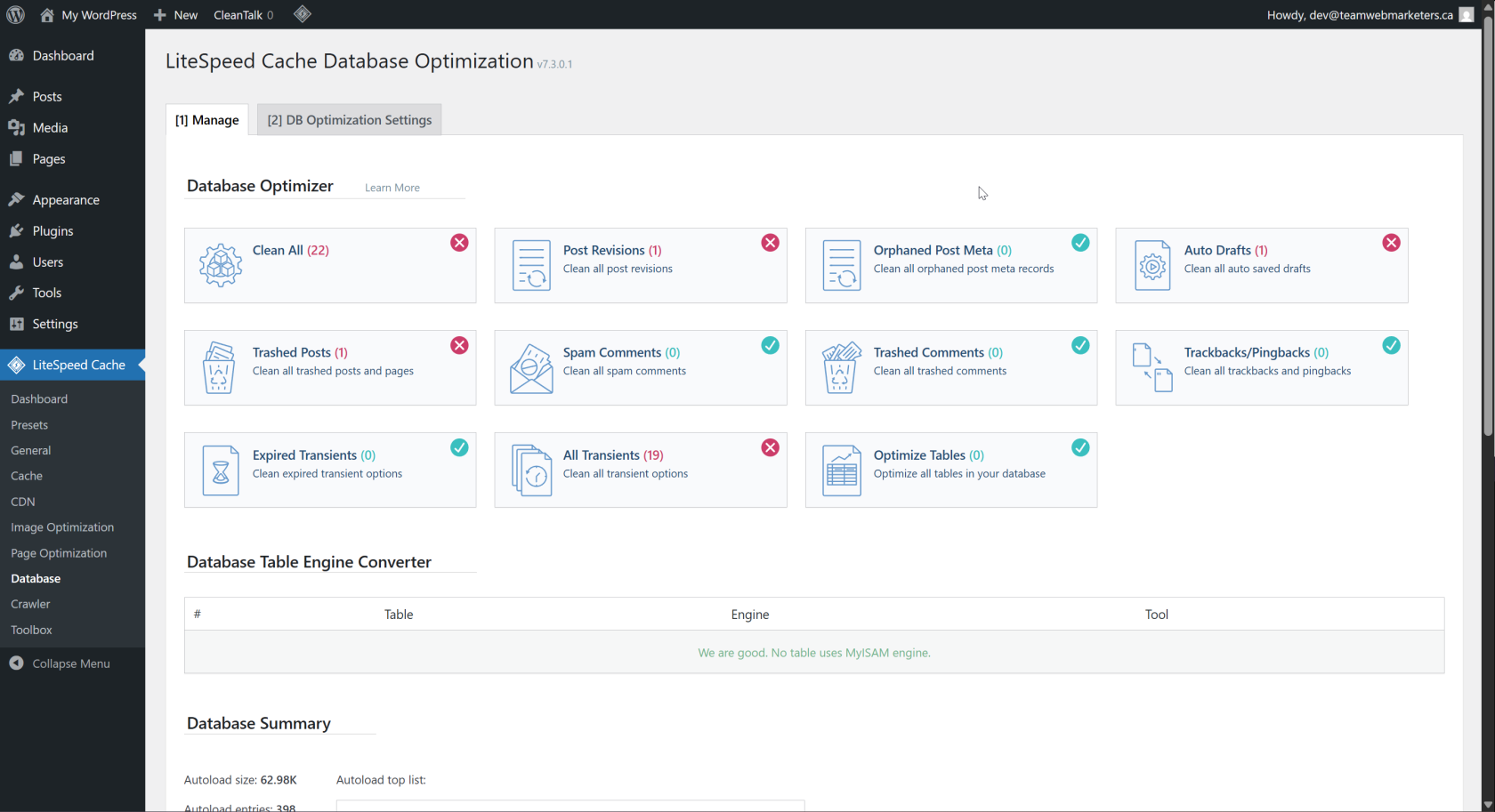Click the red X status on Clean All
The height and width of the screenshot is (812, 1495).
tap(459, 243)
